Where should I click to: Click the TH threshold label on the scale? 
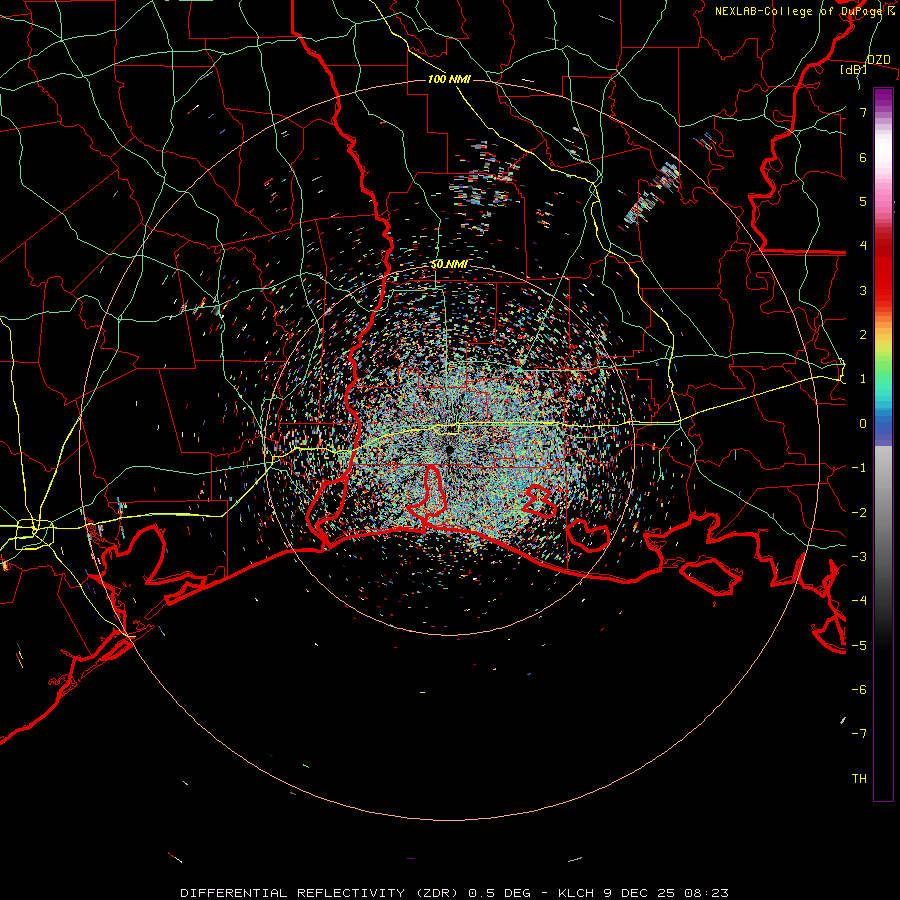click(x=859, y=779)
